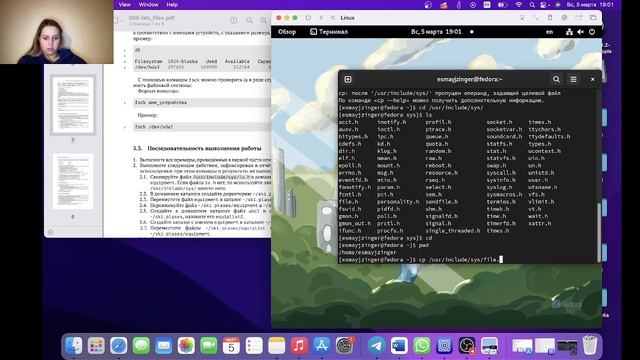Open the Help menu in the menu bar
The width and height of the screenshot is (640, 360).
coord(172,5)
